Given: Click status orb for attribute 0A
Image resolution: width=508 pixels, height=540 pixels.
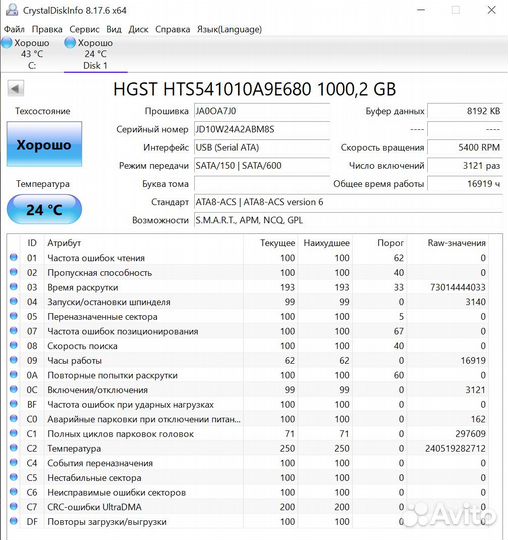Looking at the screenshot, I should pos(14,374).
